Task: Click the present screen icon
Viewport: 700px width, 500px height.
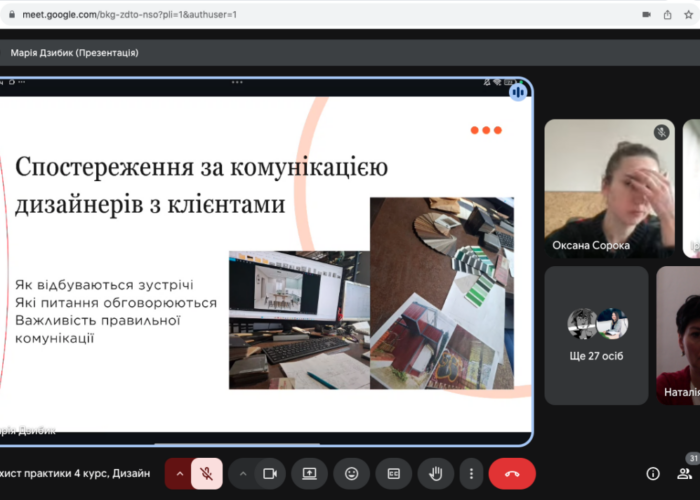Action: point(310,473)
